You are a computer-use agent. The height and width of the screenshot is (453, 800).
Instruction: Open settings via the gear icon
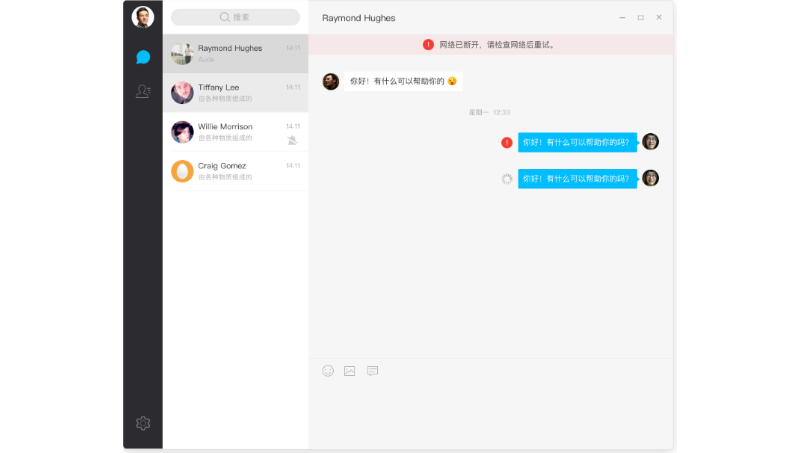click(143, 423)
